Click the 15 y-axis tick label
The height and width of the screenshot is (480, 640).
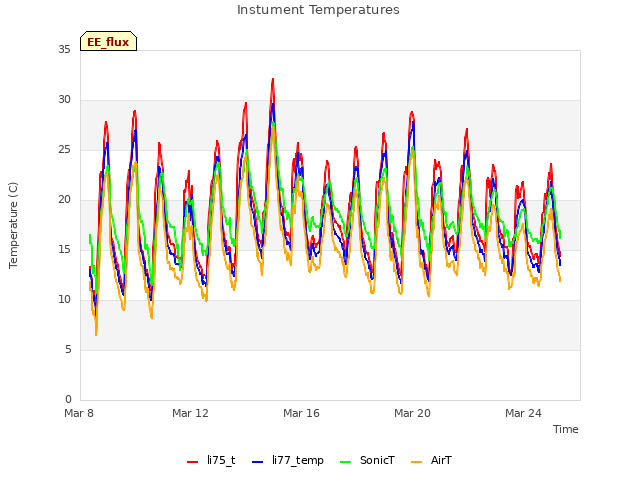pyautogui.click(x=64, y=249)
